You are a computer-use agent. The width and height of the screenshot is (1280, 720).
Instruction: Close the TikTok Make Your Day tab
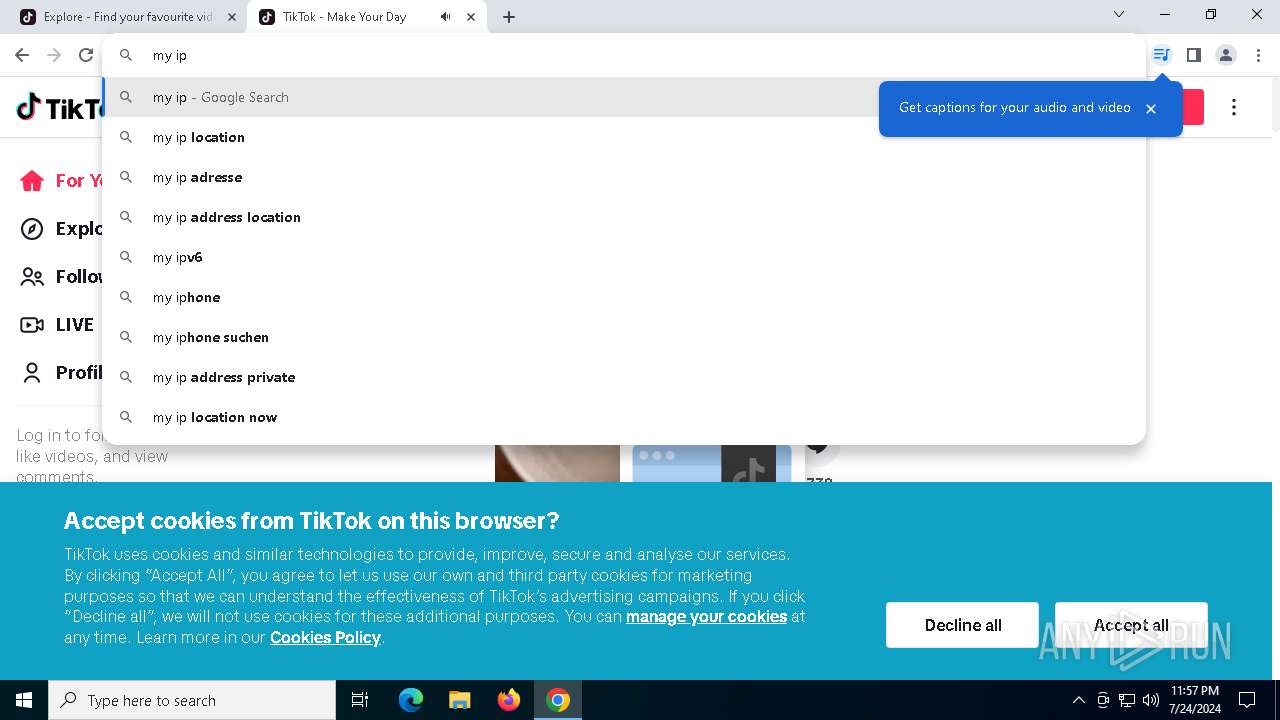coord(471,17)
